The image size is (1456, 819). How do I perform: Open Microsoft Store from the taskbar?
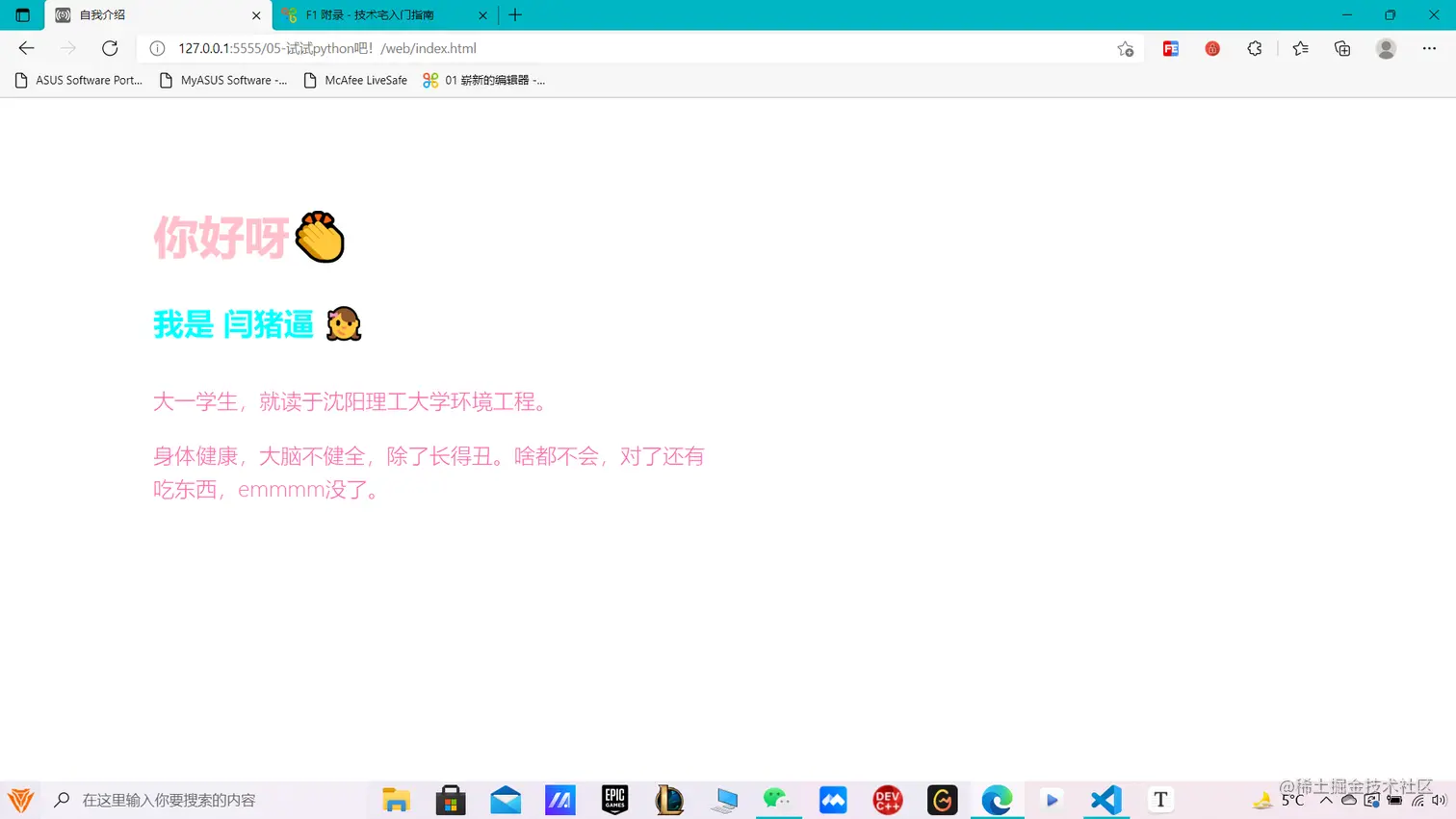(451, 800)
